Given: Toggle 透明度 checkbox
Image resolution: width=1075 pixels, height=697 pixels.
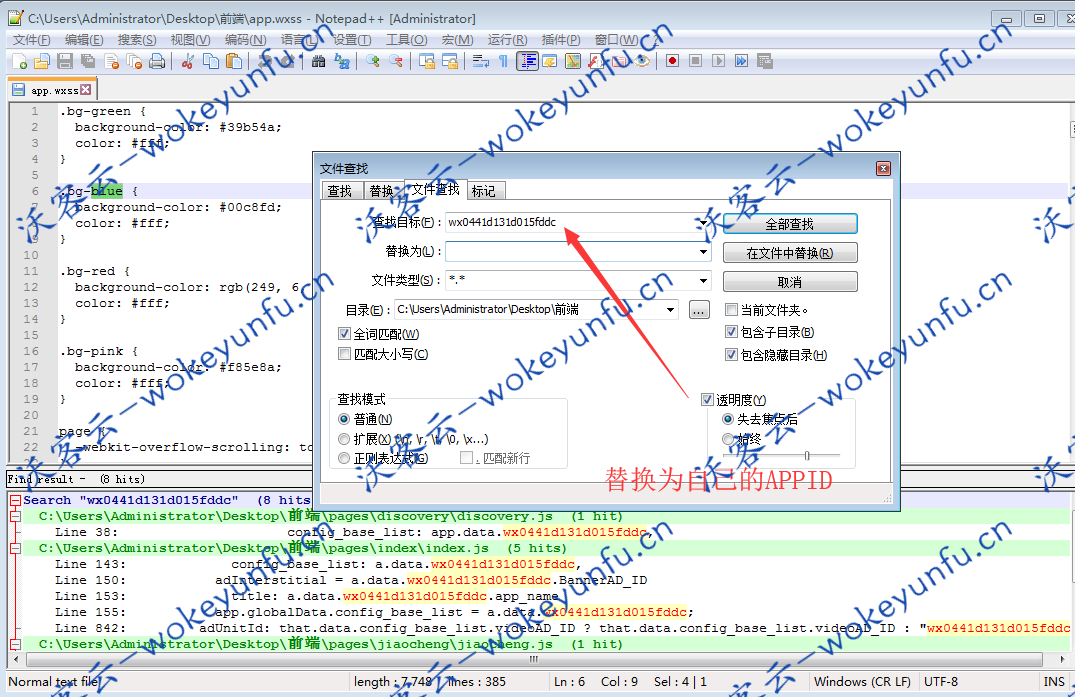Looking at the screenshot, I should click(x=708, y=400).
